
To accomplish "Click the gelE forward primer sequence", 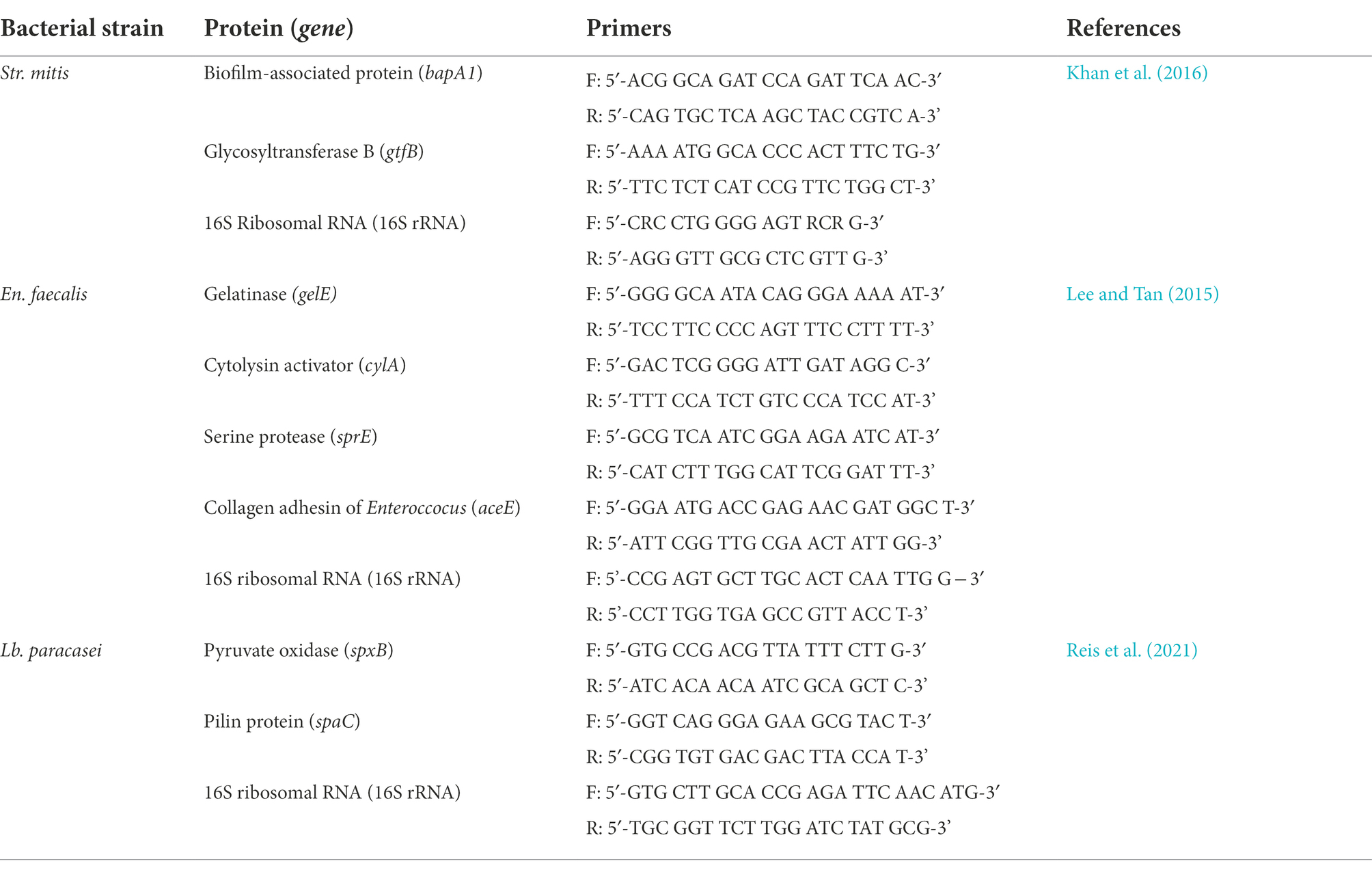I will point(765,294).
